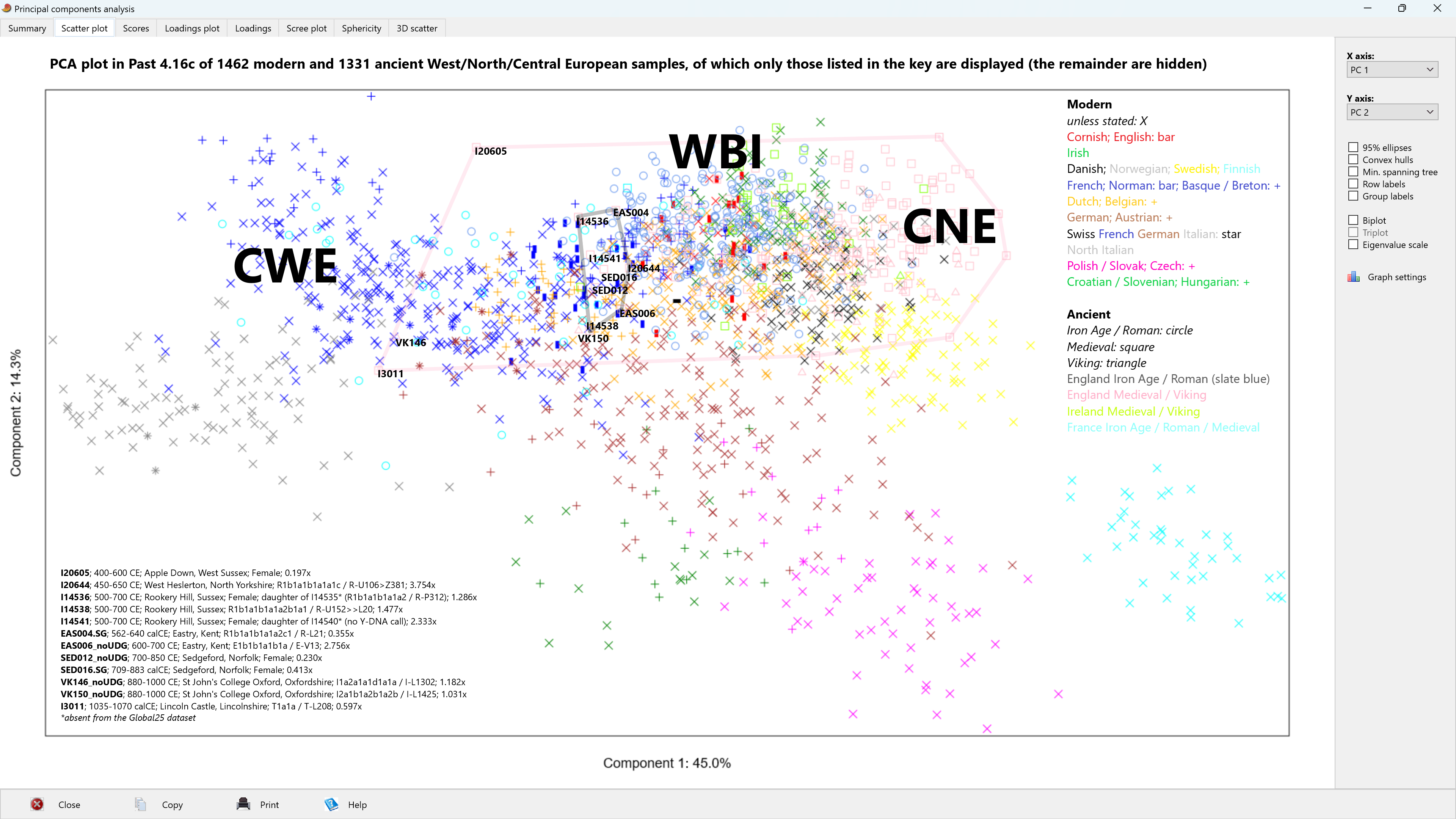Check Group labels
This screenshot has height=819, width=1456.
1354,196
